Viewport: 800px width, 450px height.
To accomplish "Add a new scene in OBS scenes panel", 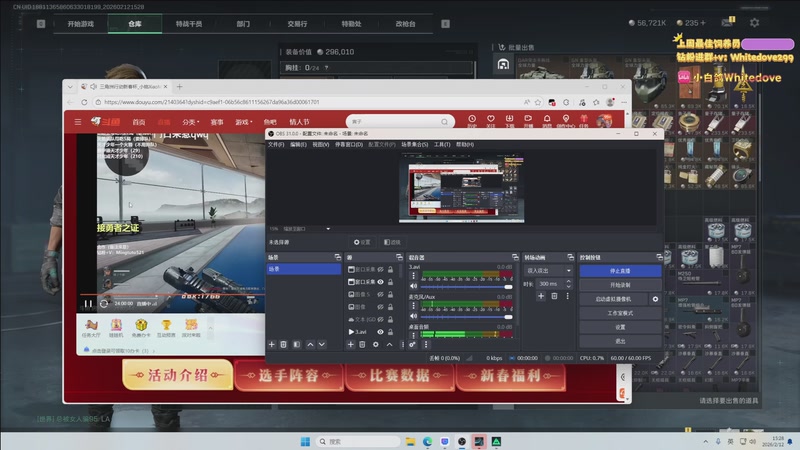I will tap(272, 345).
